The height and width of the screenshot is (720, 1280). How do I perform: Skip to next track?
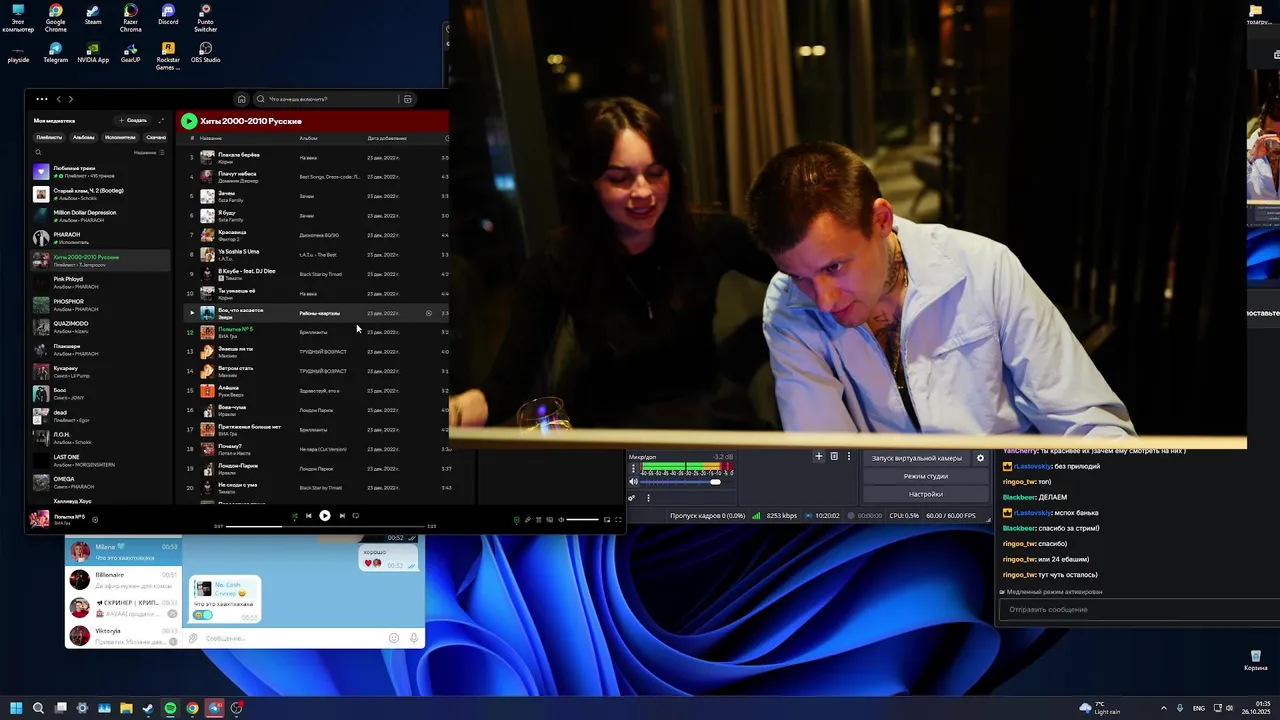click(342, 516)
